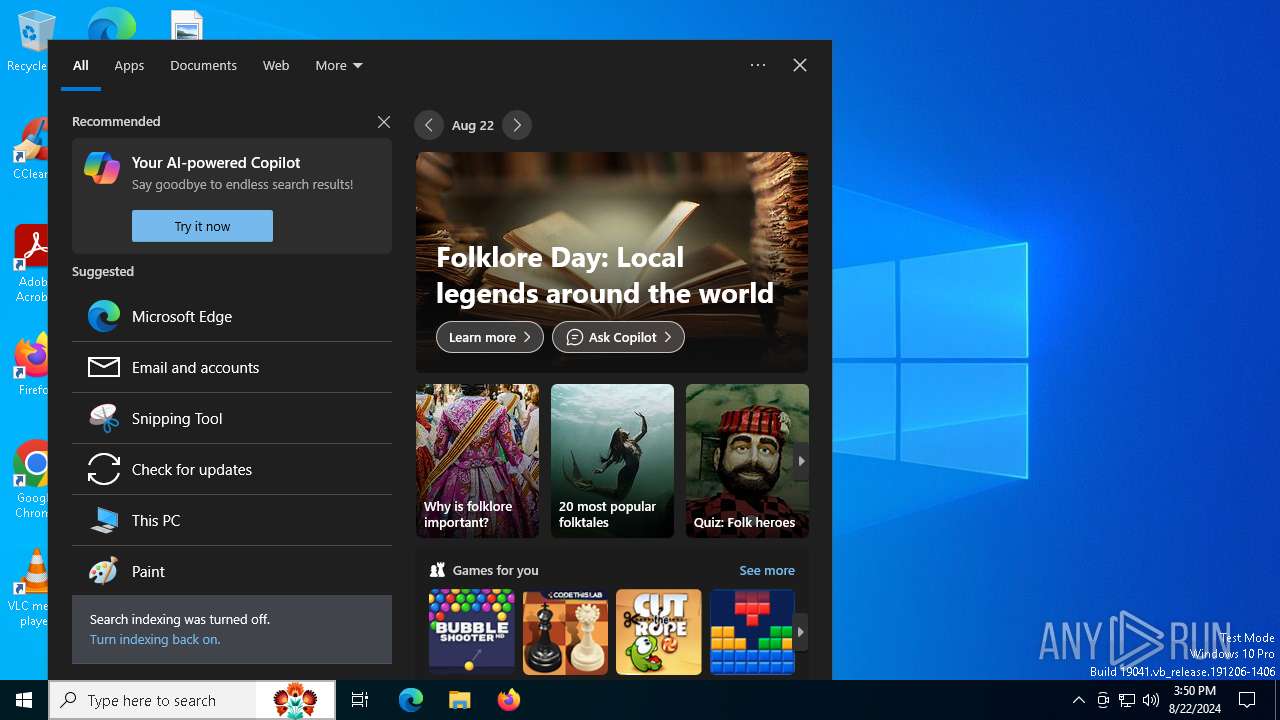Image resolution: width=1280 pixels, height=720 pixels.
Task: Open the block puzzle game tile
Action: 752,632
